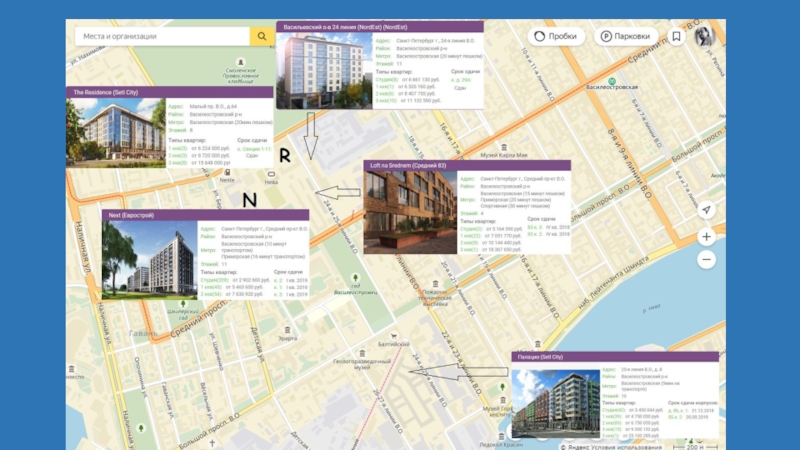Viewport: 800px width, 450px height.
Task: Click the 'Геологоразведочный музей' map label
Action: pyautogui.click(x=362, y=364)
